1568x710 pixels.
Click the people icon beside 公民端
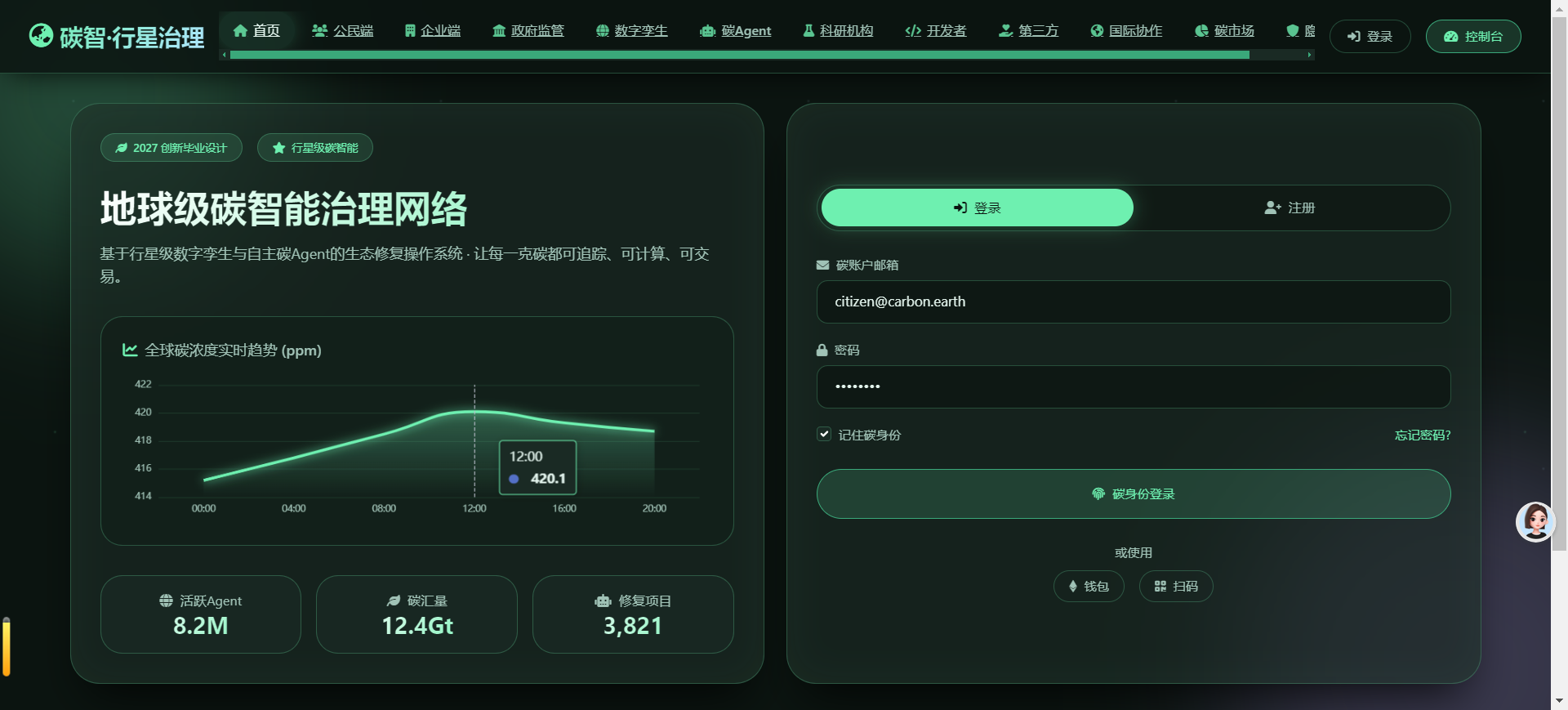click(319, 31)
